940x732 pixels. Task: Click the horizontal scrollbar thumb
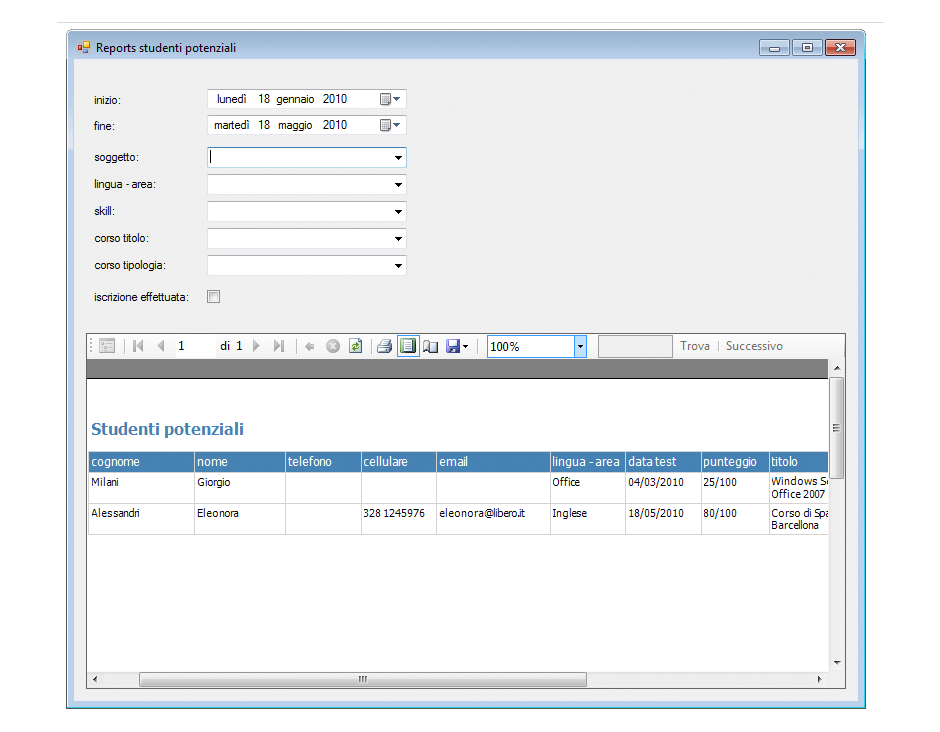(x=363, y=679)
